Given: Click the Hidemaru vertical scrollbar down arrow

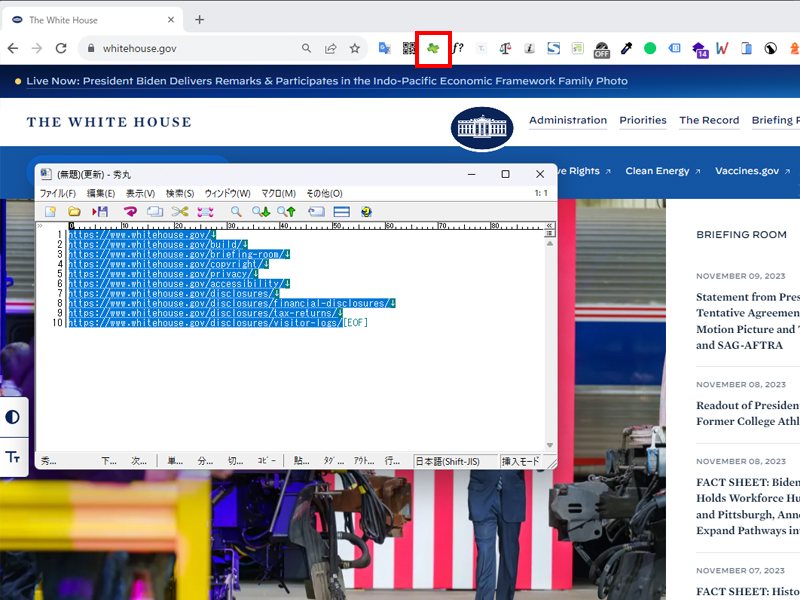Looking at the screenshot, I should tap(549, 445).
